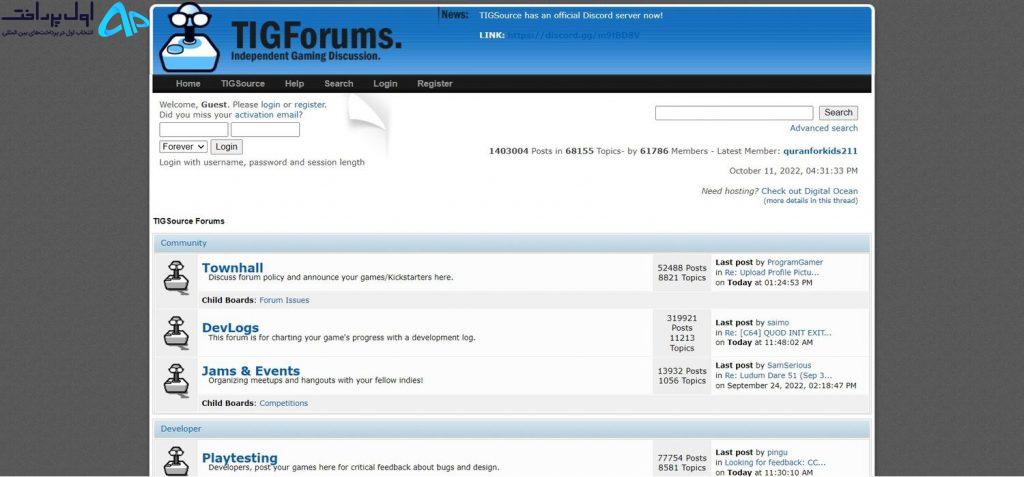Open the Register menu item

(435, 84)
